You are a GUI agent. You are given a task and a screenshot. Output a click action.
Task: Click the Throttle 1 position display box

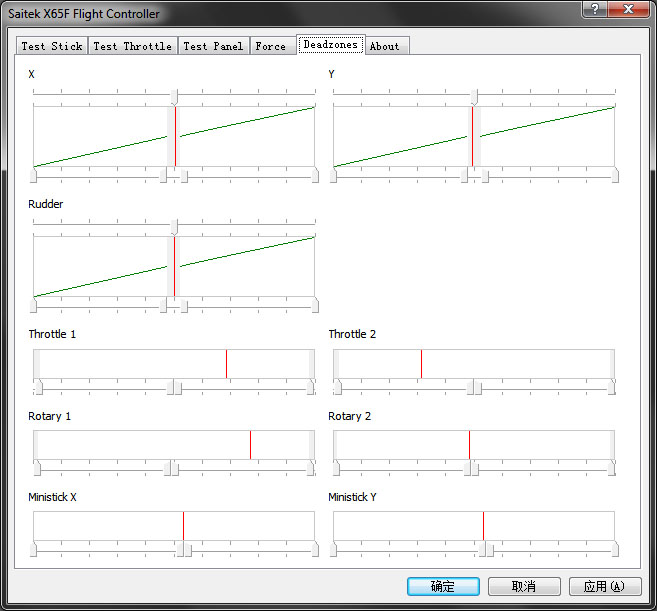point(174,364)
